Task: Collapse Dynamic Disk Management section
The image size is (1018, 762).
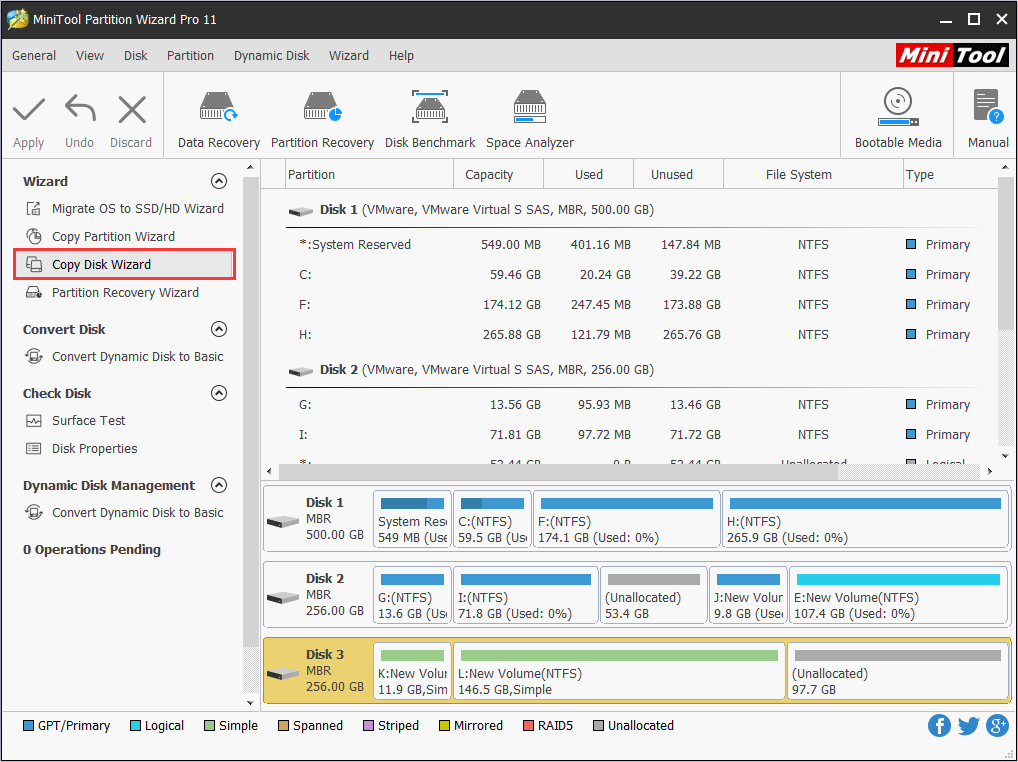Action: tap(218, 485)
